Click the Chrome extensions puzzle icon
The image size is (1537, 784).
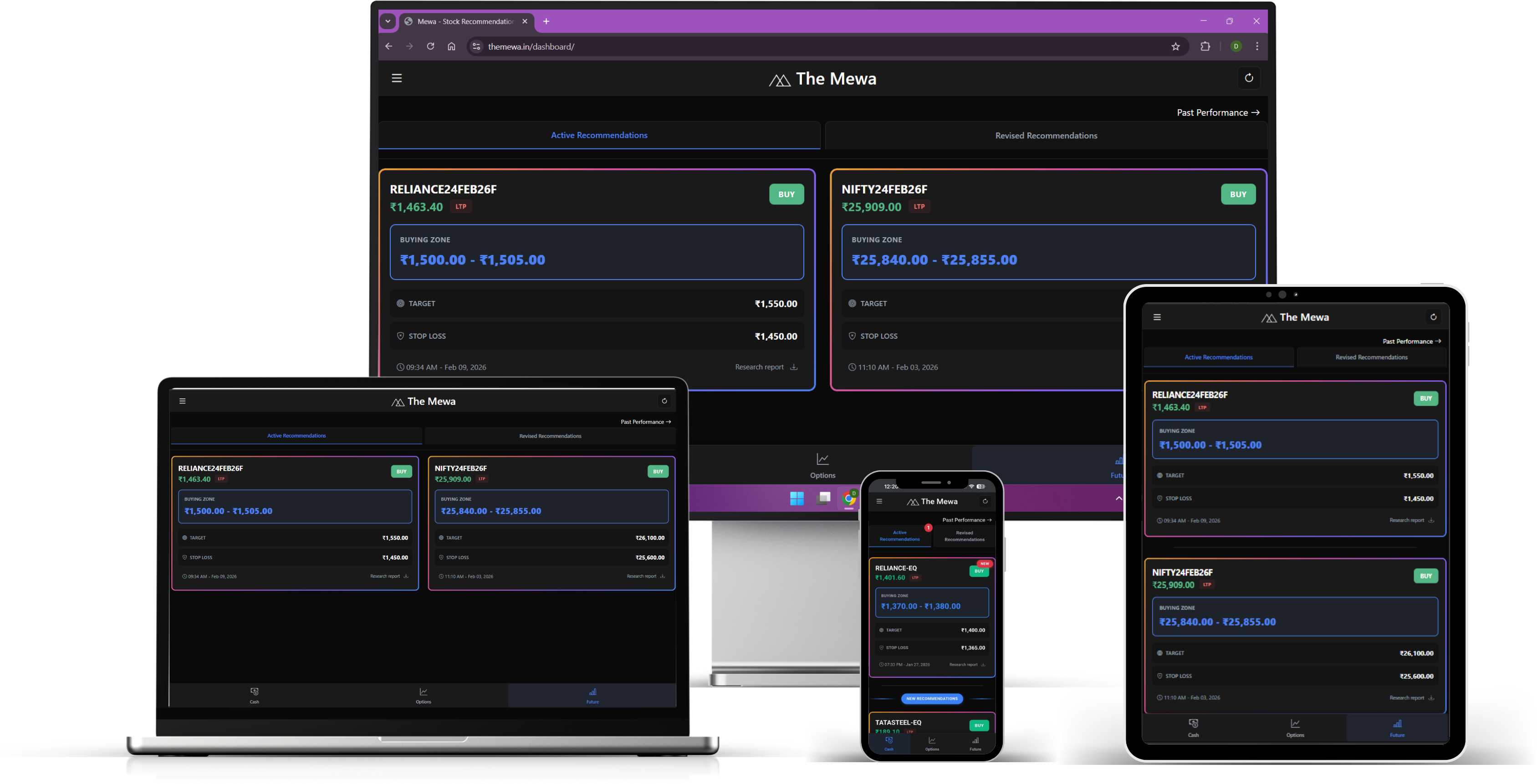(x=1205, y=46)
